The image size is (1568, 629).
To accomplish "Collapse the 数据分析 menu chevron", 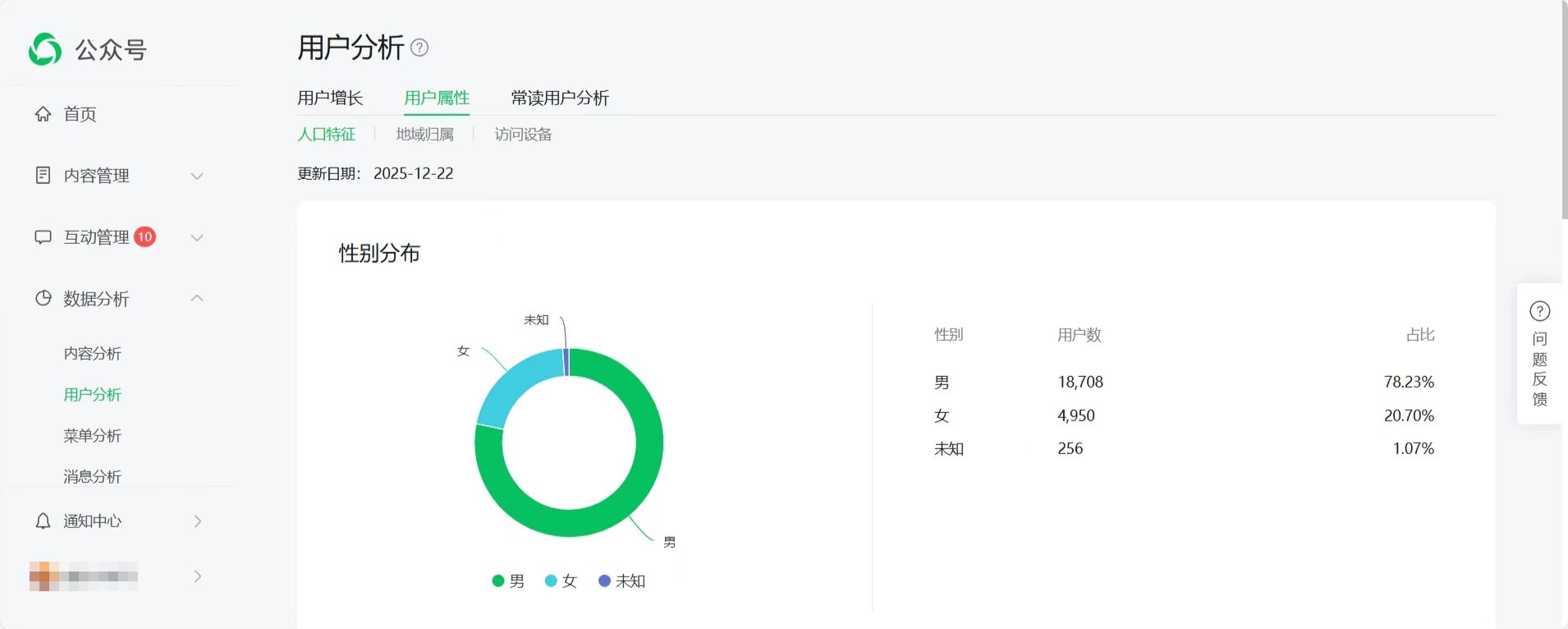I will (x=197, y=298).
